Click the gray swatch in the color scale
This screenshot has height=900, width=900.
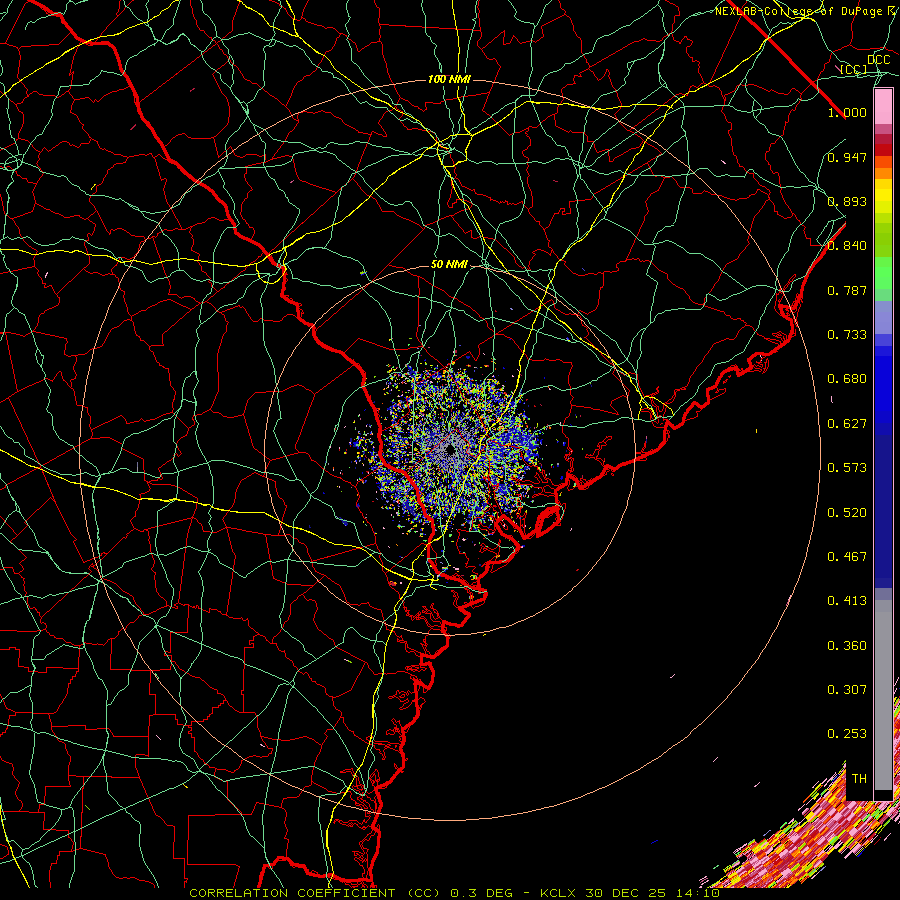[x=883, y=695]
